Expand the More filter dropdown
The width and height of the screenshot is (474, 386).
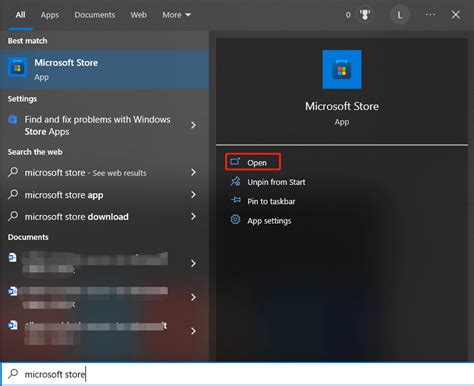[x=177, y=15]
